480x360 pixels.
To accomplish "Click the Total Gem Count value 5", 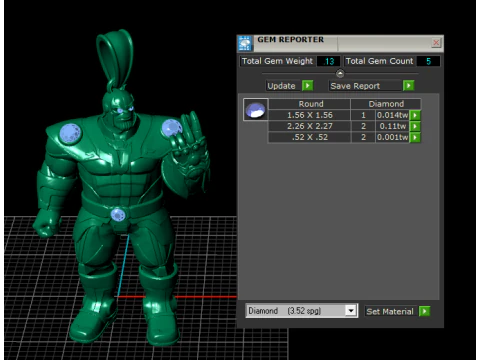I will (429, 61).
